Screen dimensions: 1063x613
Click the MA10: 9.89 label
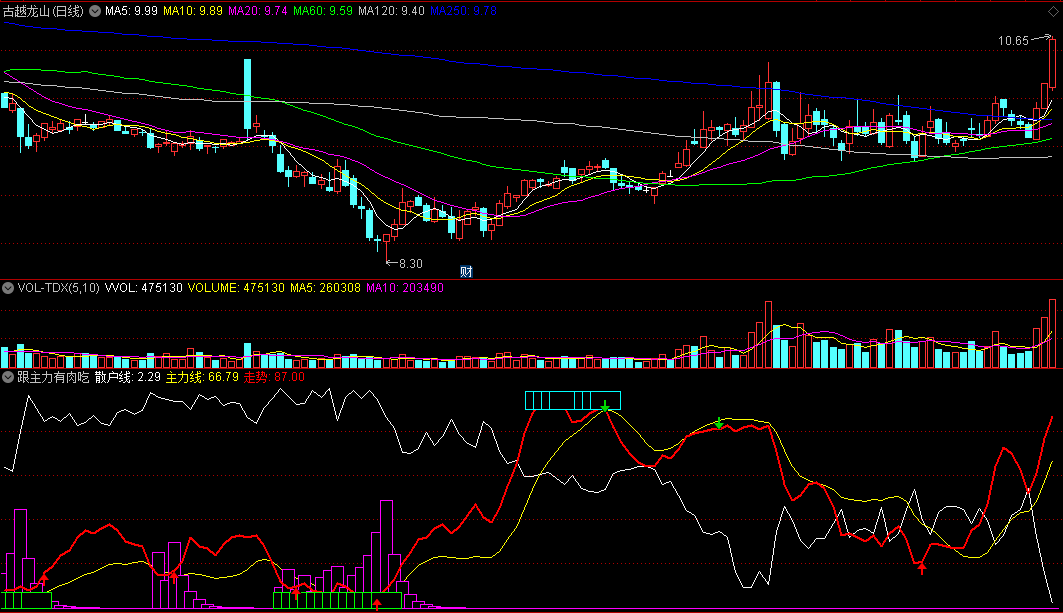[193, 12]
